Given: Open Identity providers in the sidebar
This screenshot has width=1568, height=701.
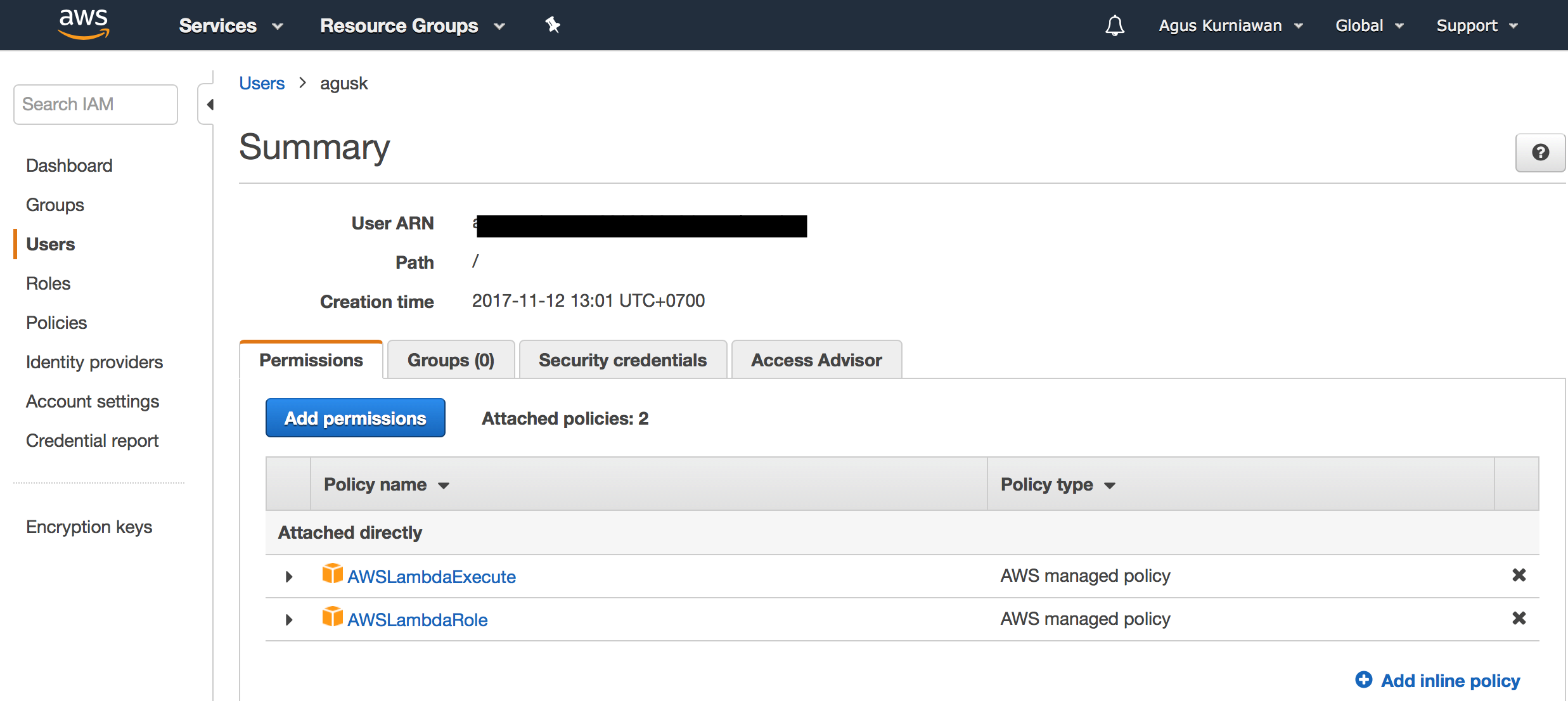Looking at the screenshot, I should pos(94,362).
